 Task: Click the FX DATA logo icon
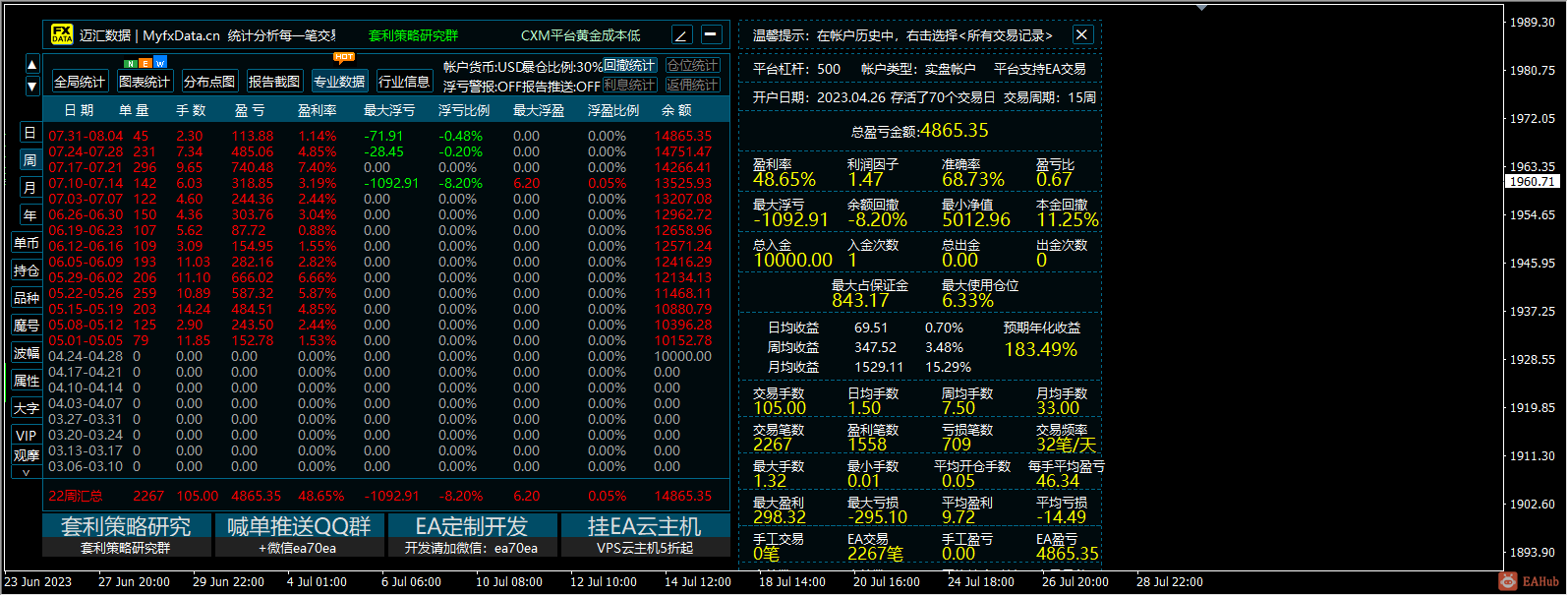click(62, 34)
